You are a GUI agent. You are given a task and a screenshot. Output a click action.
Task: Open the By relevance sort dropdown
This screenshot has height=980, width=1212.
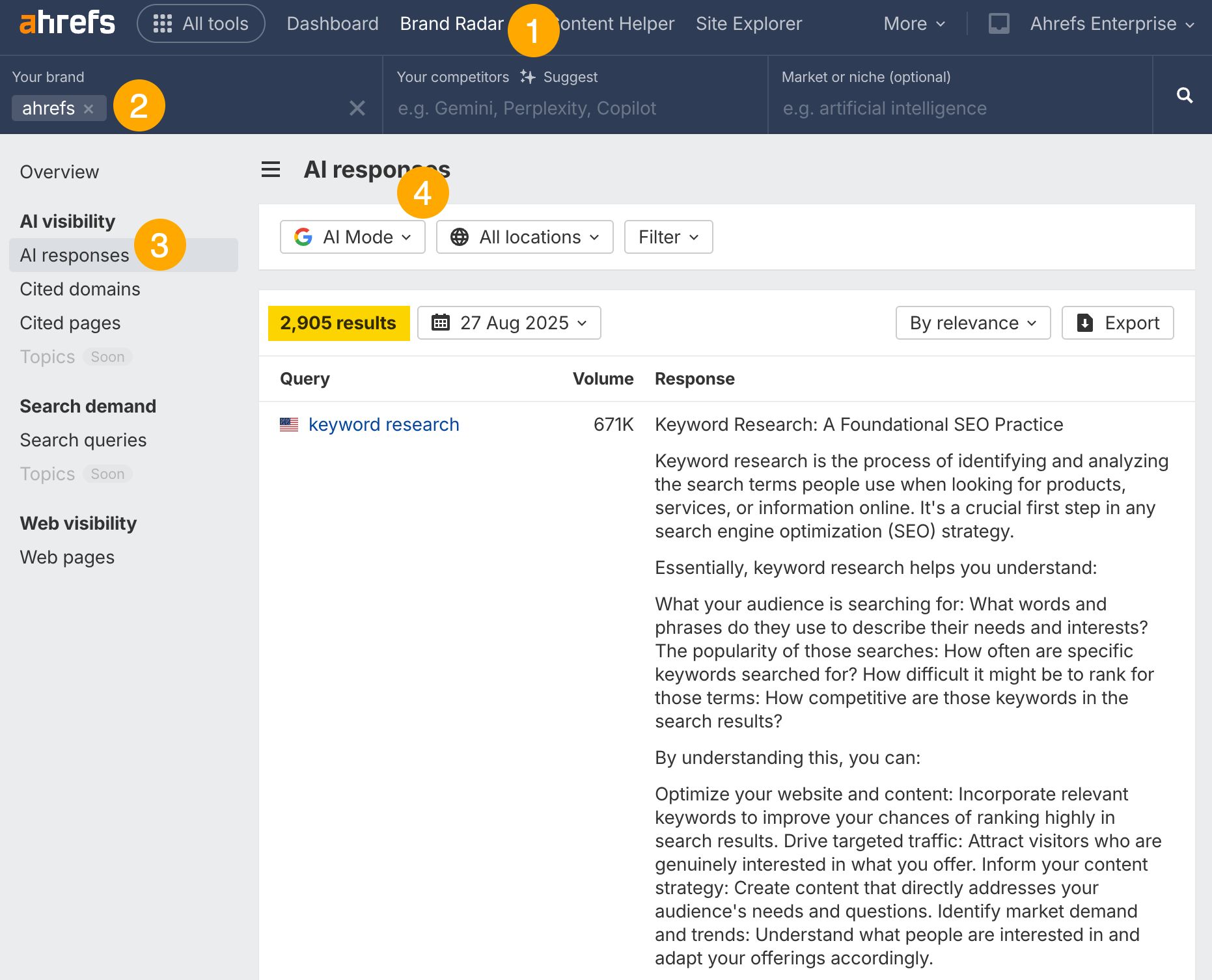coord(972,323)
